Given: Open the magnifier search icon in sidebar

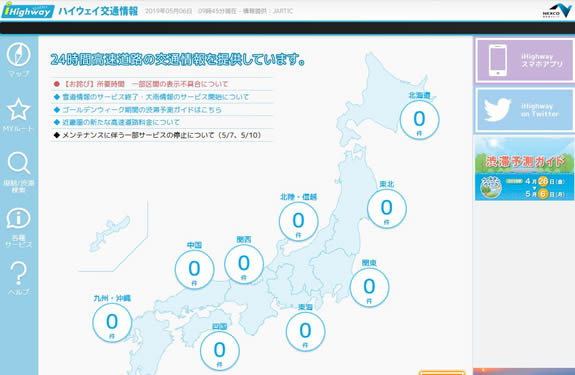Looking at the screenshot, I should pyautogui.click(x=19, y=163).
